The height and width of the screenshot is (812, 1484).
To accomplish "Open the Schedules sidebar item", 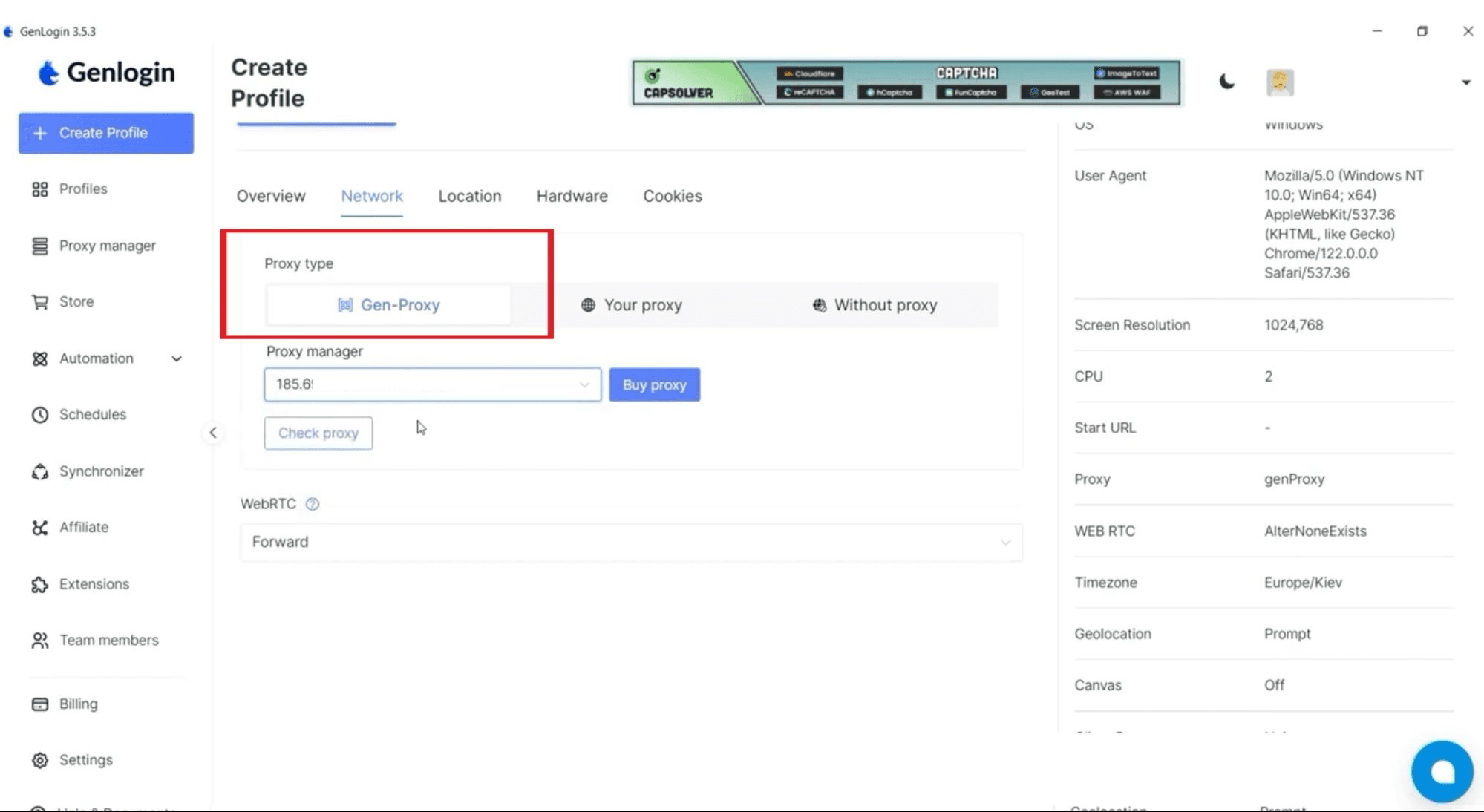I will [93, 415].
